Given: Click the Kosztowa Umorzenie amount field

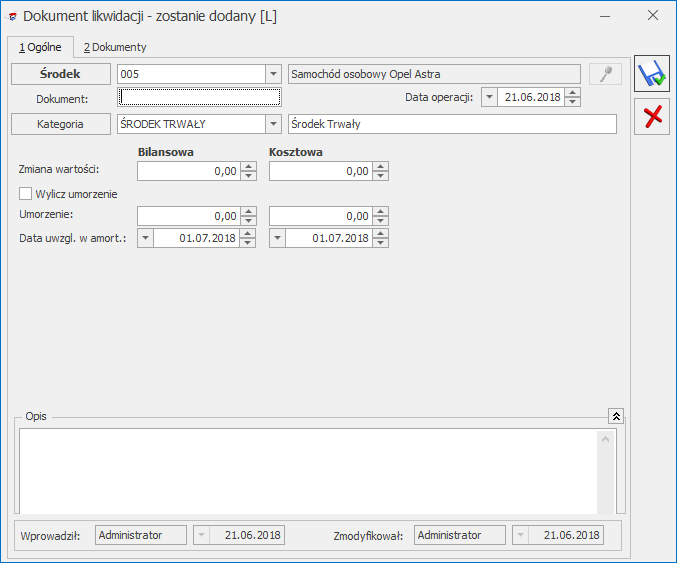Looking at the screenshot, I should (320, 216).
